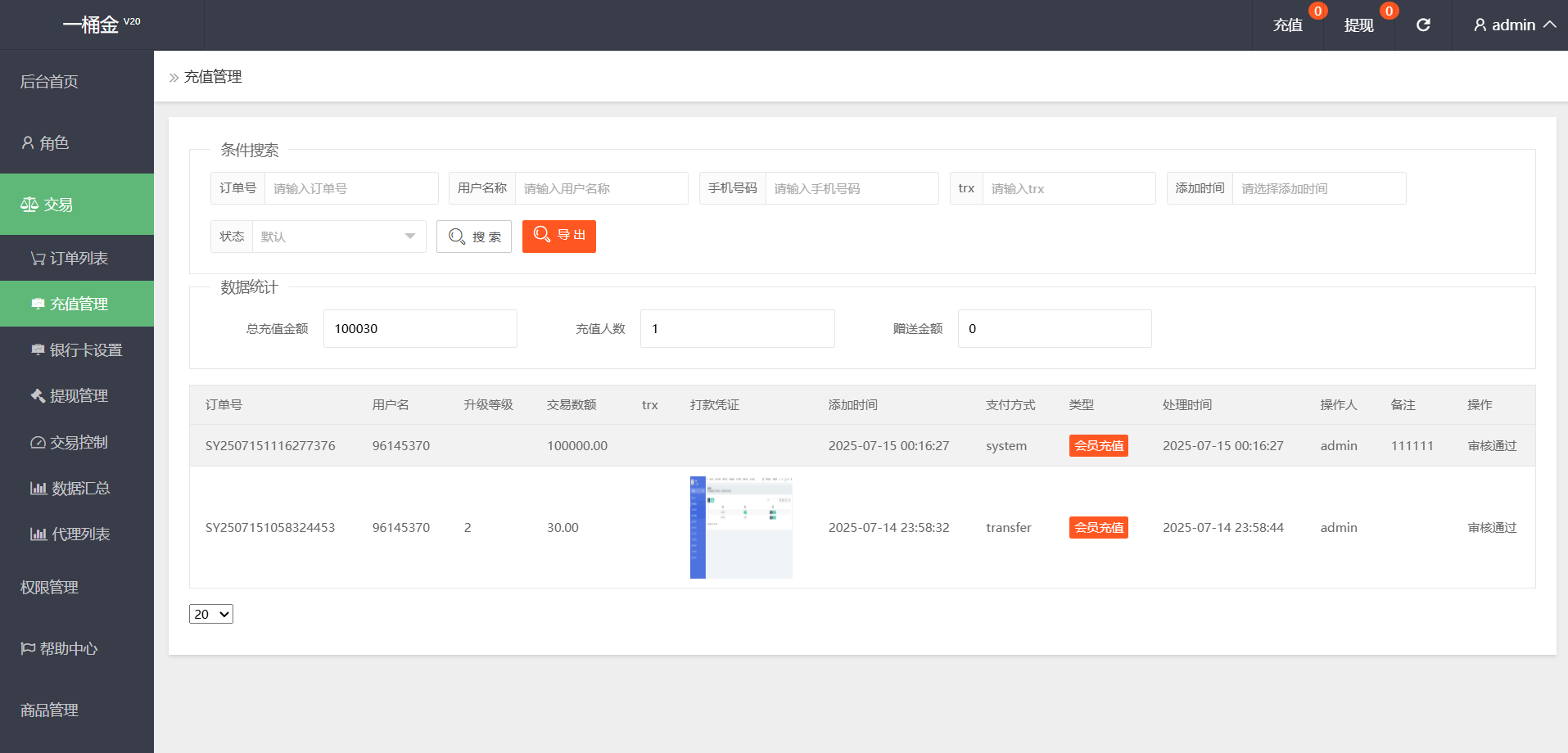Screen dimensions: 1568x753
Task: Select 充值管理 in sidebar
Action: tap(77, 304)
